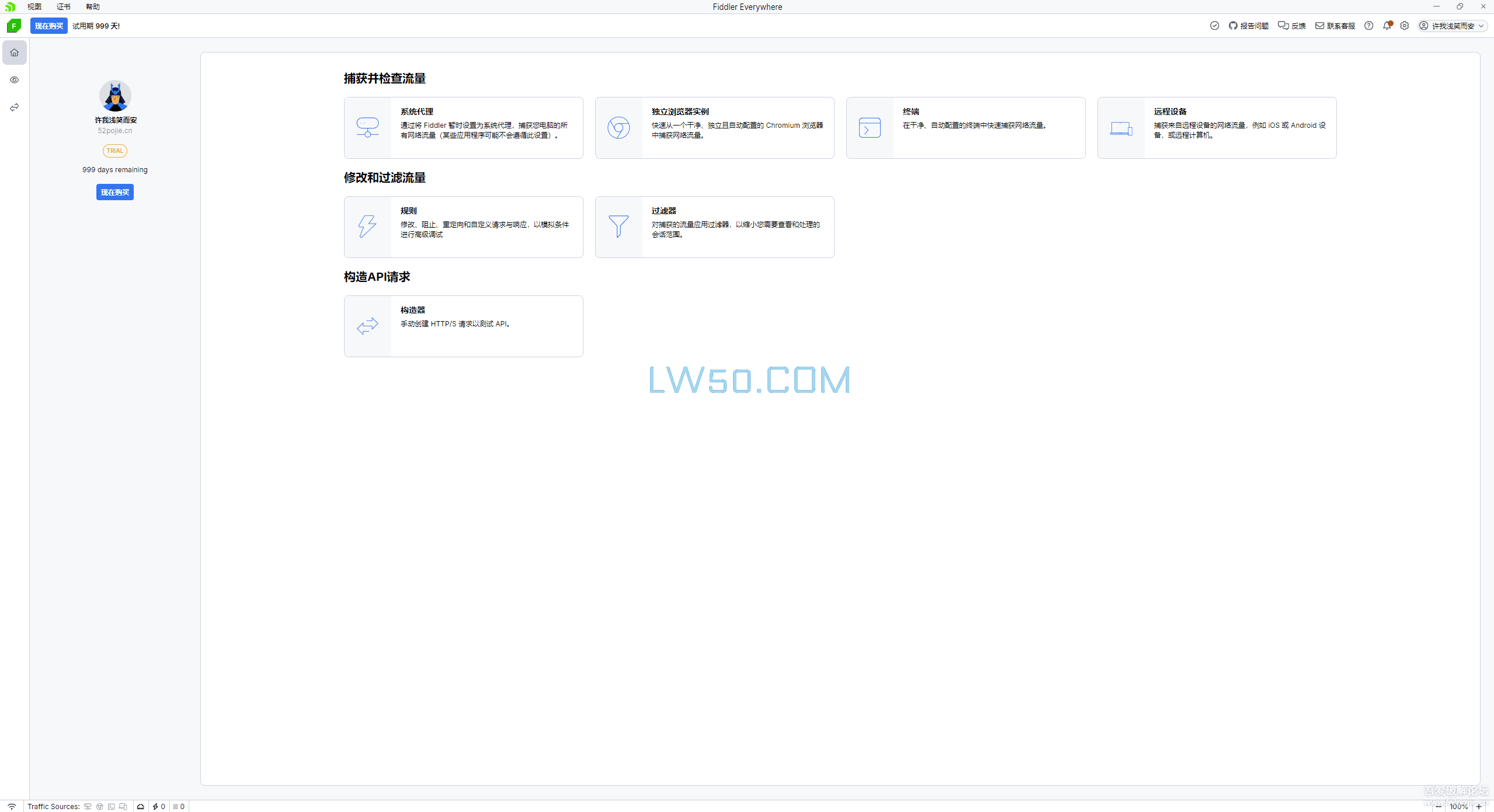Open the 终端 card
The width and height of the screenshot is (1494, 812).
point(965,128)
